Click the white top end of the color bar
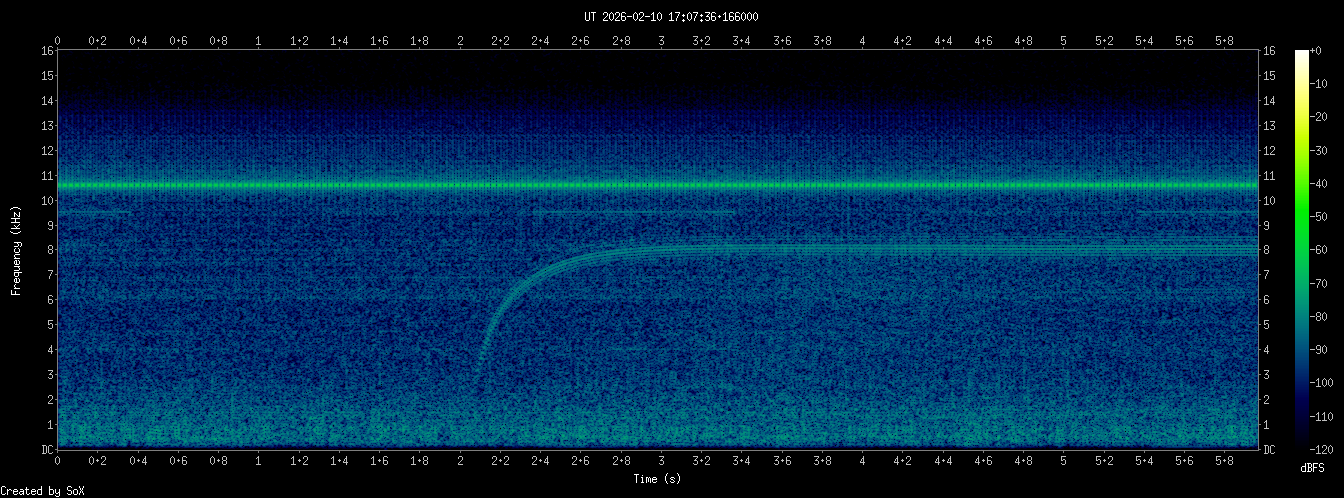 tap(1301, 54)
